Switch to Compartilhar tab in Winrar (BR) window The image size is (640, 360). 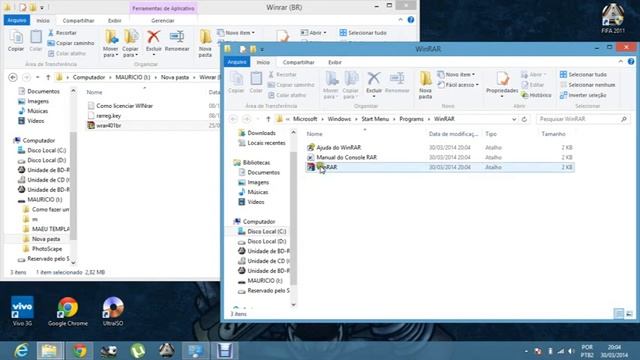tap(78, 20)
